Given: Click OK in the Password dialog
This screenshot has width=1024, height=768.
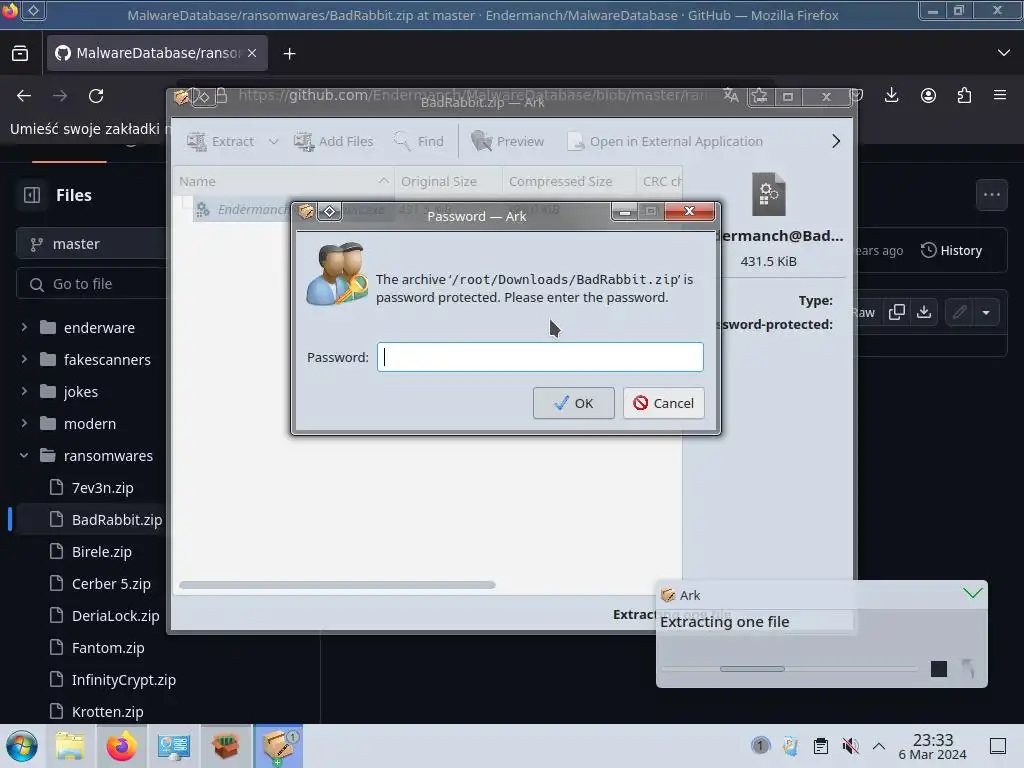Looking at the screenshot, I should [573, 403].
